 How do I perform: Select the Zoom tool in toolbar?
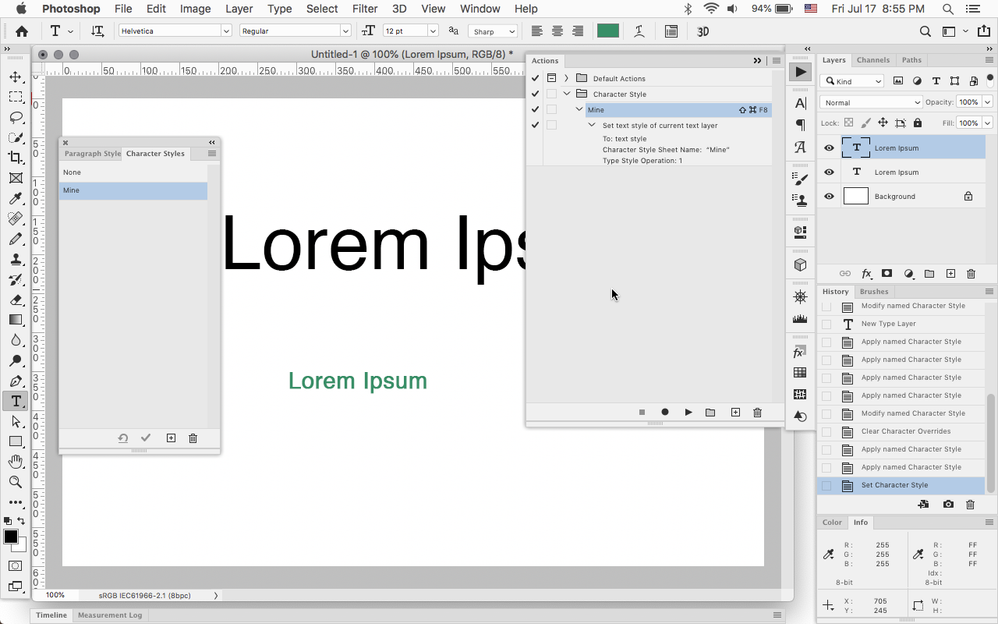coord(16,482)
